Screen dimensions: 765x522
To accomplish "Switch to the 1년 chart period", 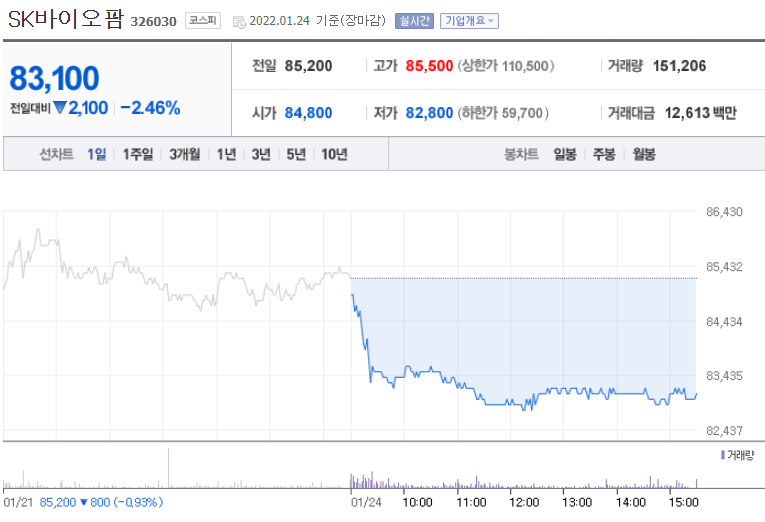I will (x=226, y=154).
